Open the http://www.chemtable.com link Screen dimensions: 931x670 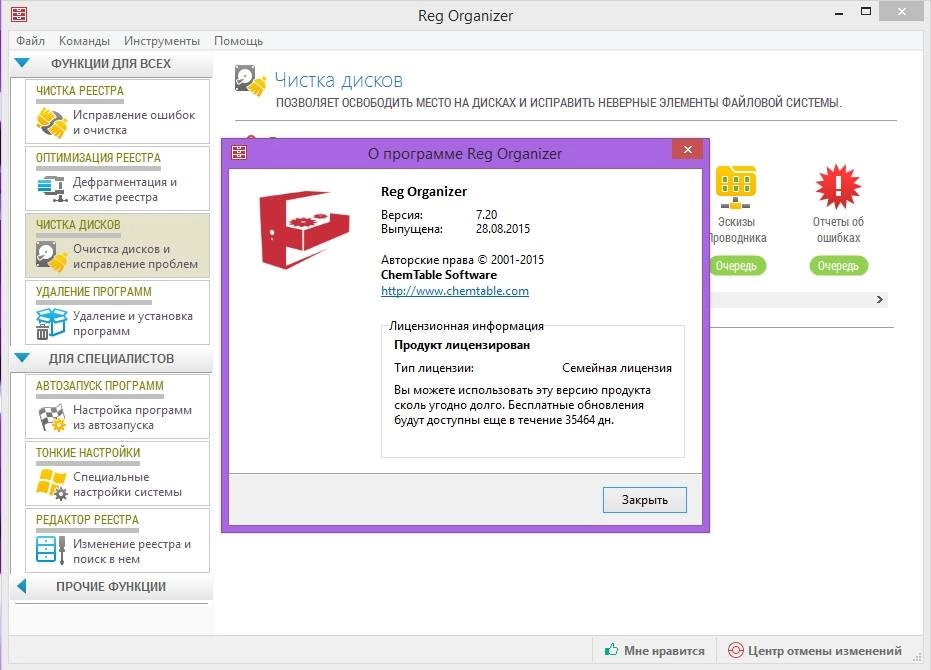[455, 291]
